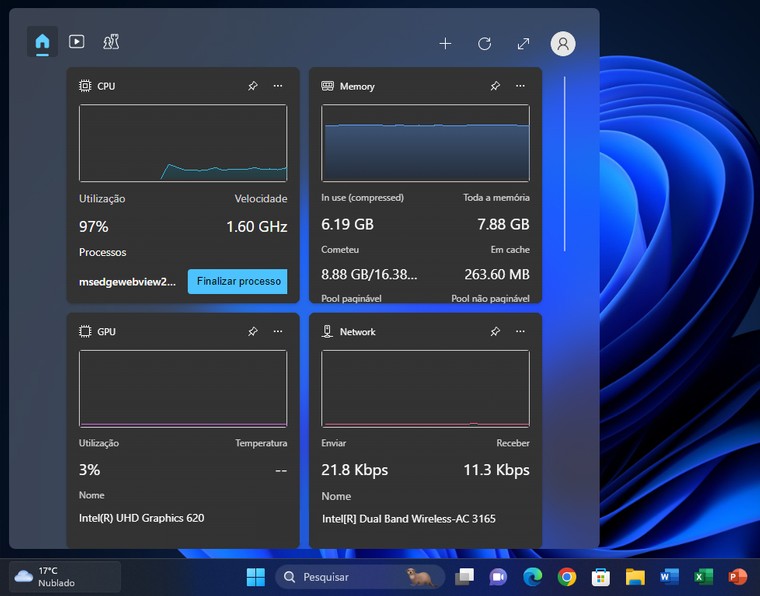The height and width of the screenshot is (596, 760).
Task: Open the user profile avatar
Action: 563,44
